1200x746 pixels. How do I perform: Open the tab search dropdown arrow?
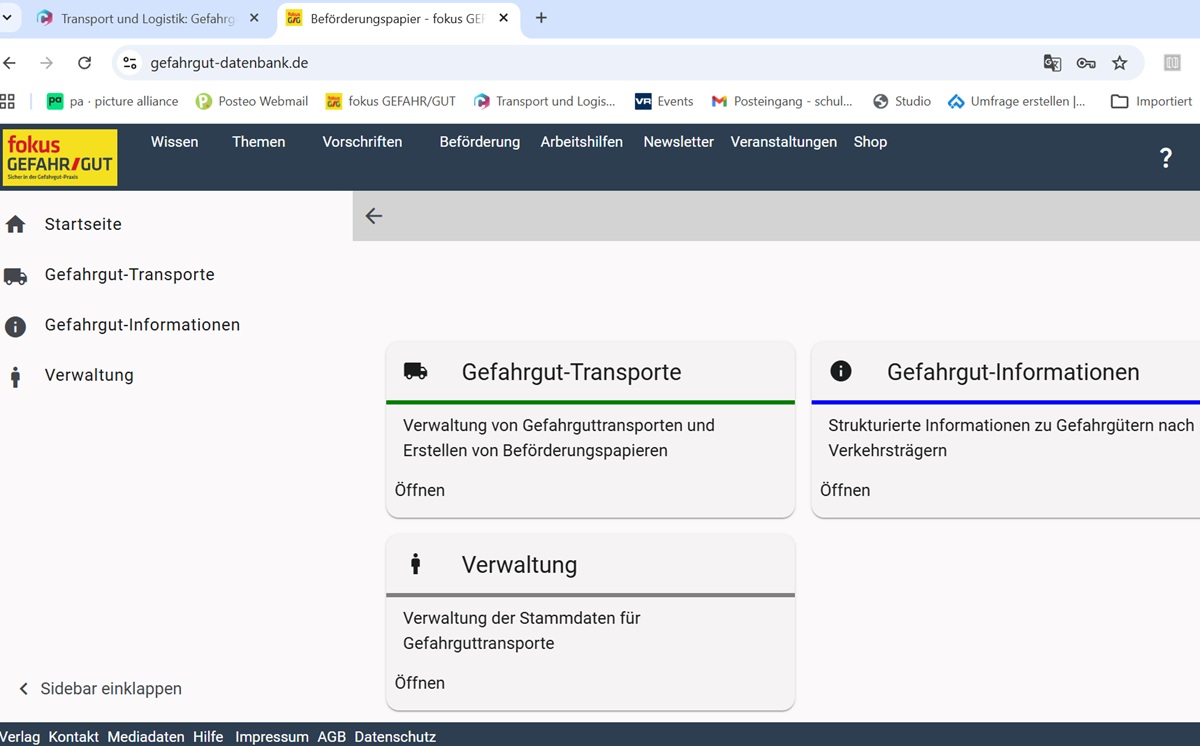[x=7, y=18]
